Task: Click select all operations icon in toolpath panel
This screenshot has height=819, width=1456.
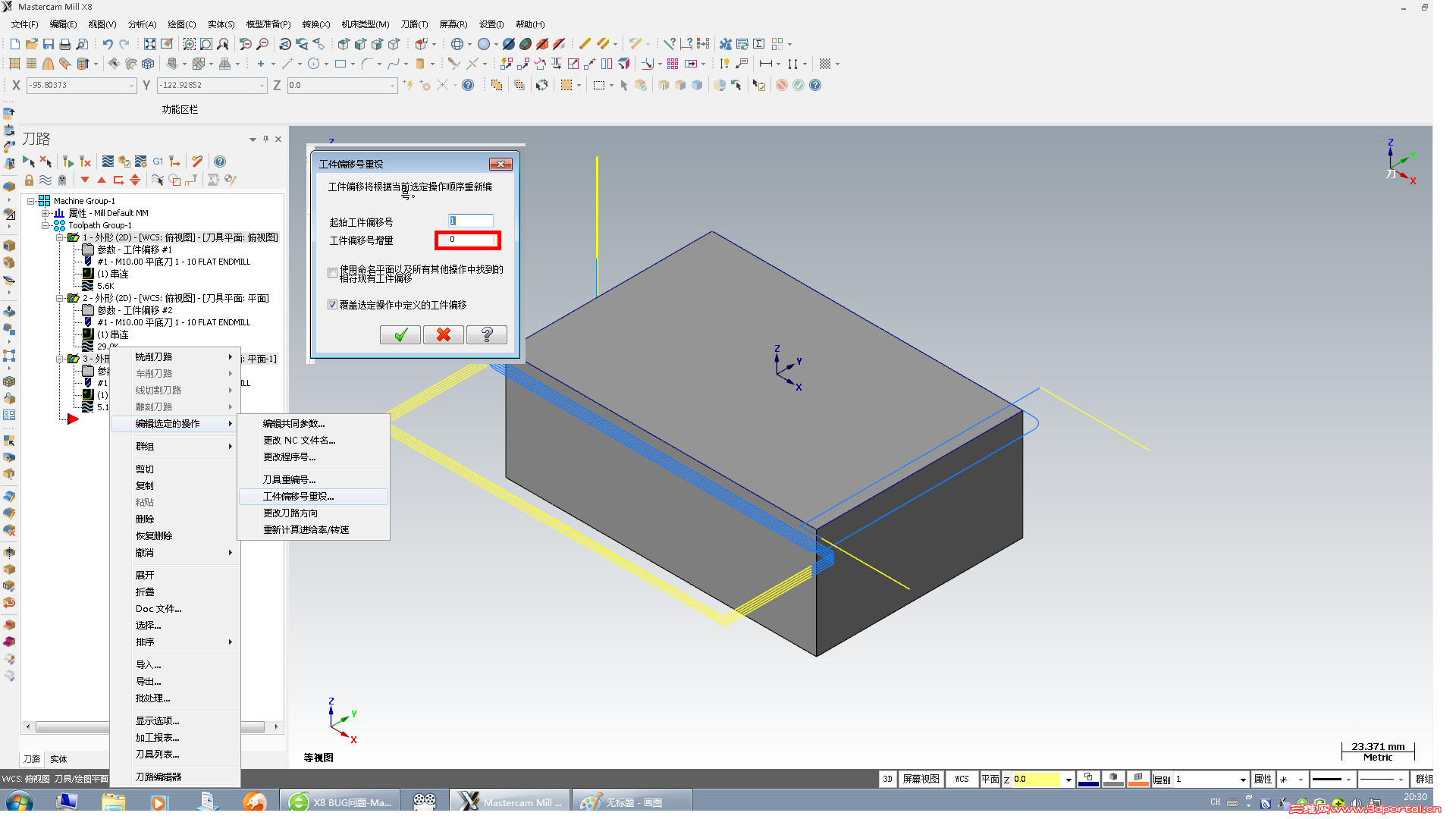Action: coord(29,162)
